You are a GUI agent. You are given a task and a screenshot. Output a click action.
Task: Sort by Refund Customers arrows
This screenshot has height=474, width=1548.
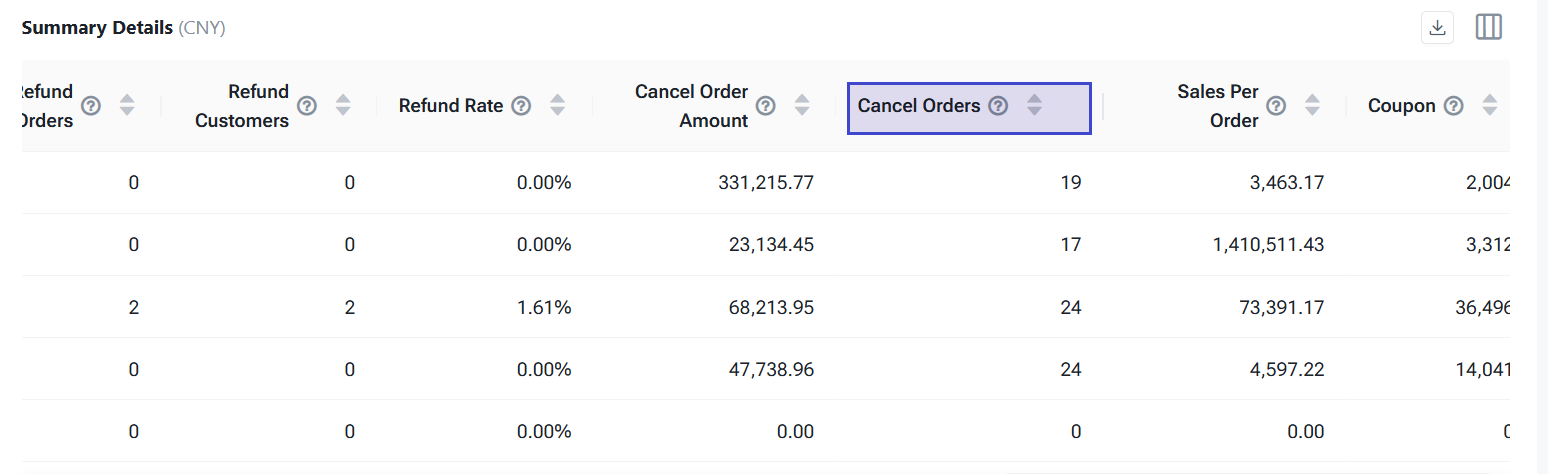344,106
